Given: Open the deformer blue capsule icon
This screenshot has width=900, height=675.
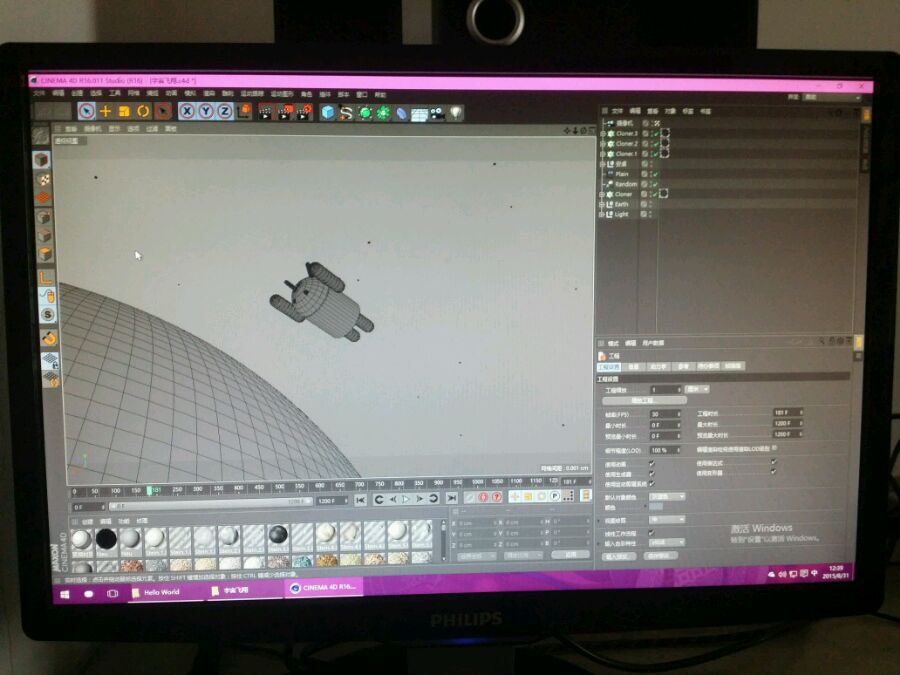Looking at the screenshot, I should point(401,114).
